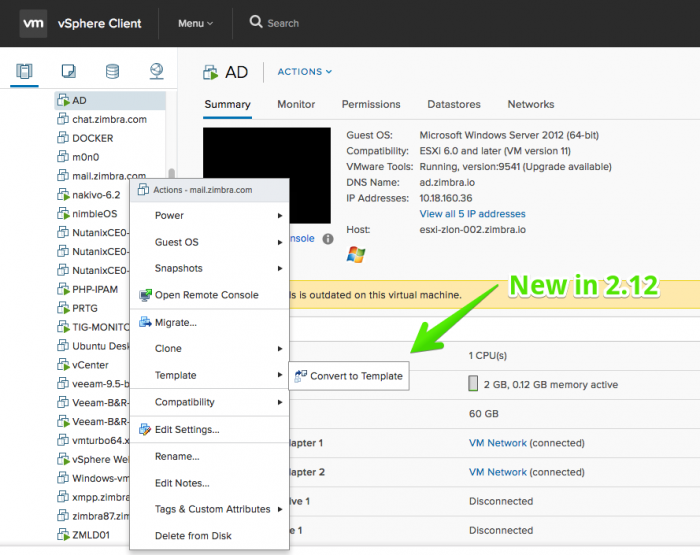The image size is (700, 555).
Task: Click the VM icon beside m0n0
Action: click(63, 157)
